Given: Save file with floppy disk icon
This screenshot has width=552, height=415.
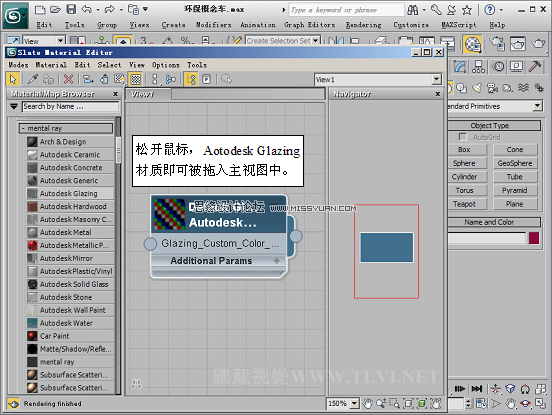Looking at the screenshot, I should (71, 10).
